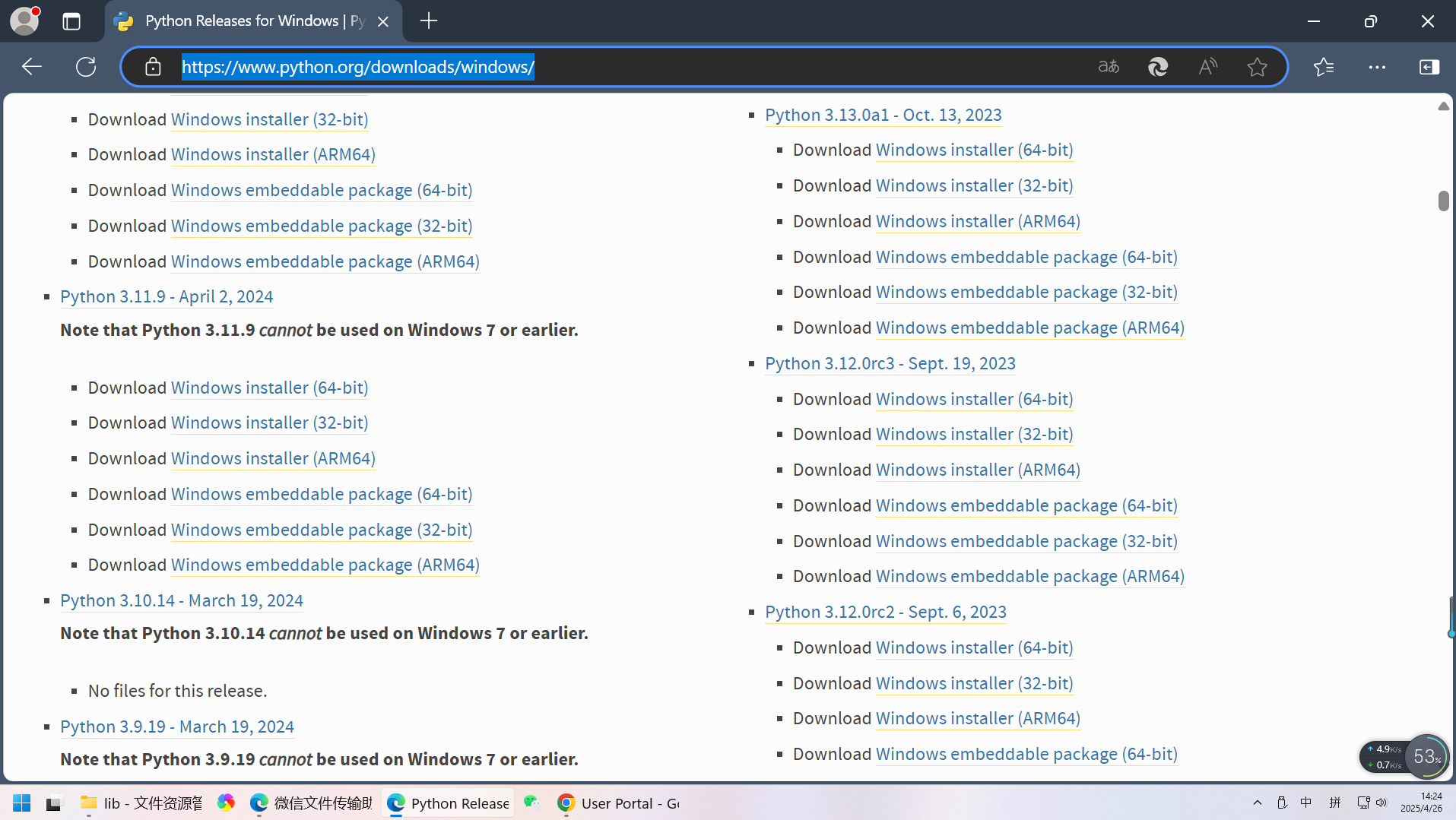Activate the Read aloud icon
1456x820 pixels.
point(1207,67)
